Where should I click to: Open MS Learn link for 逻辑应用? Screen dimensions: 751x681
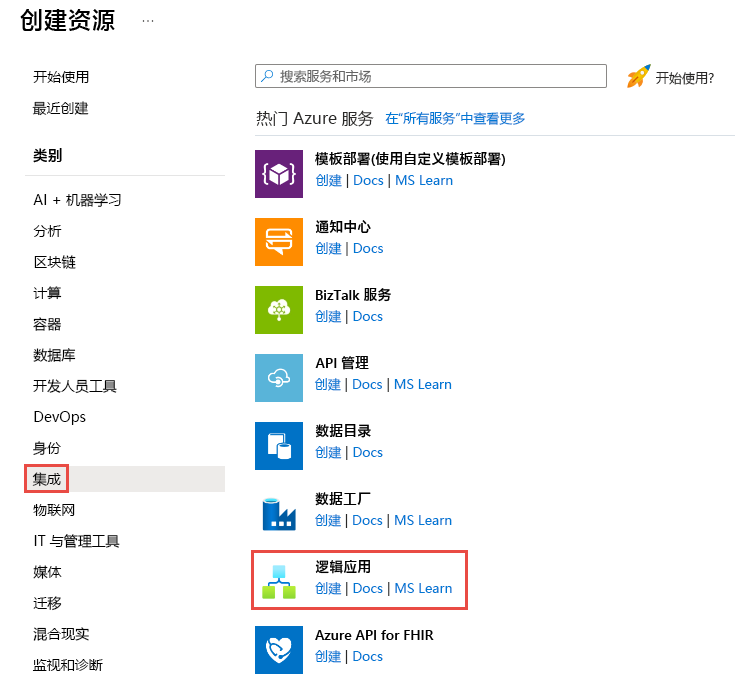pos(423,589)
